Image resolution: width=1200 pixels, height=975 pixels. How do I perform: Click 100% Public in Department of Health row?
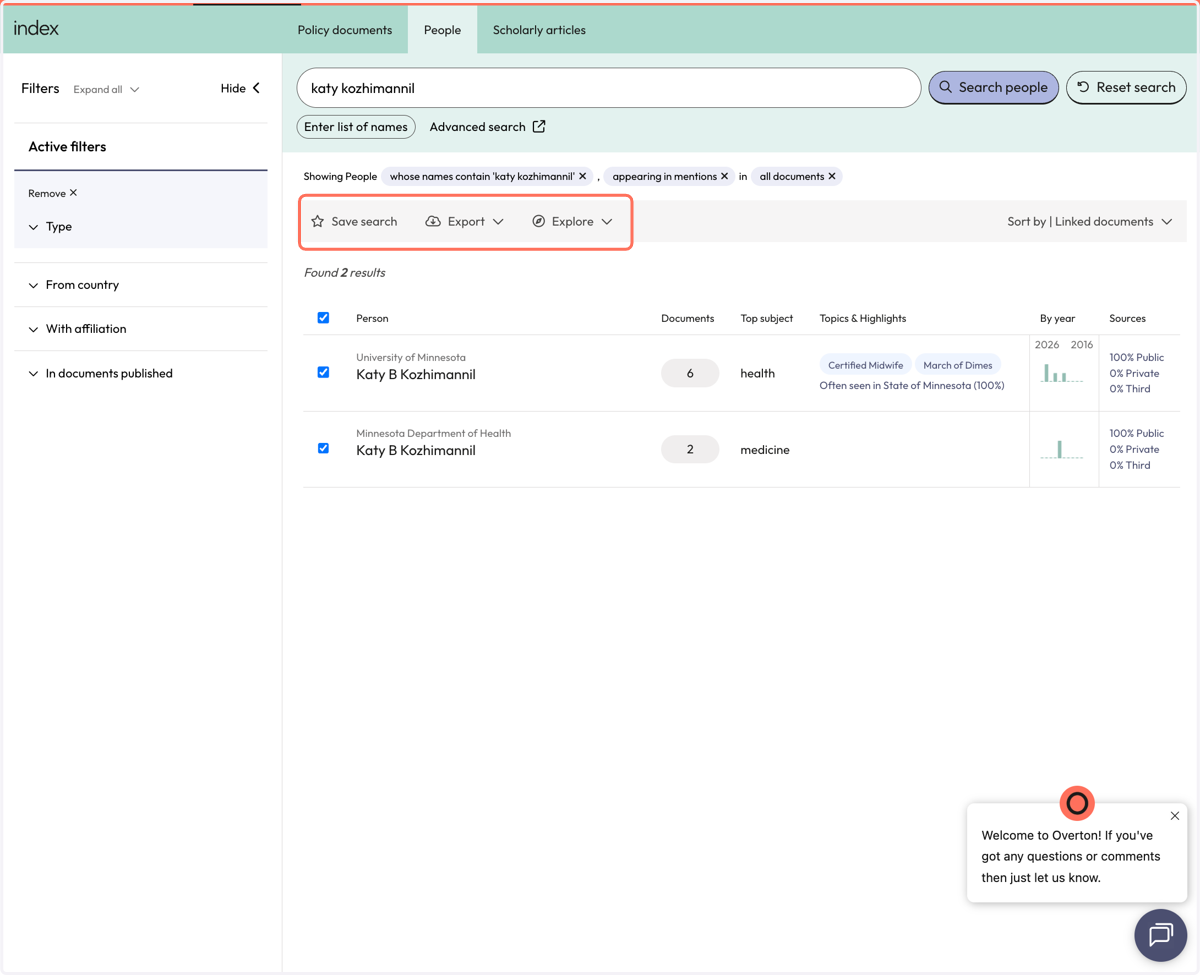[1136, 433]
